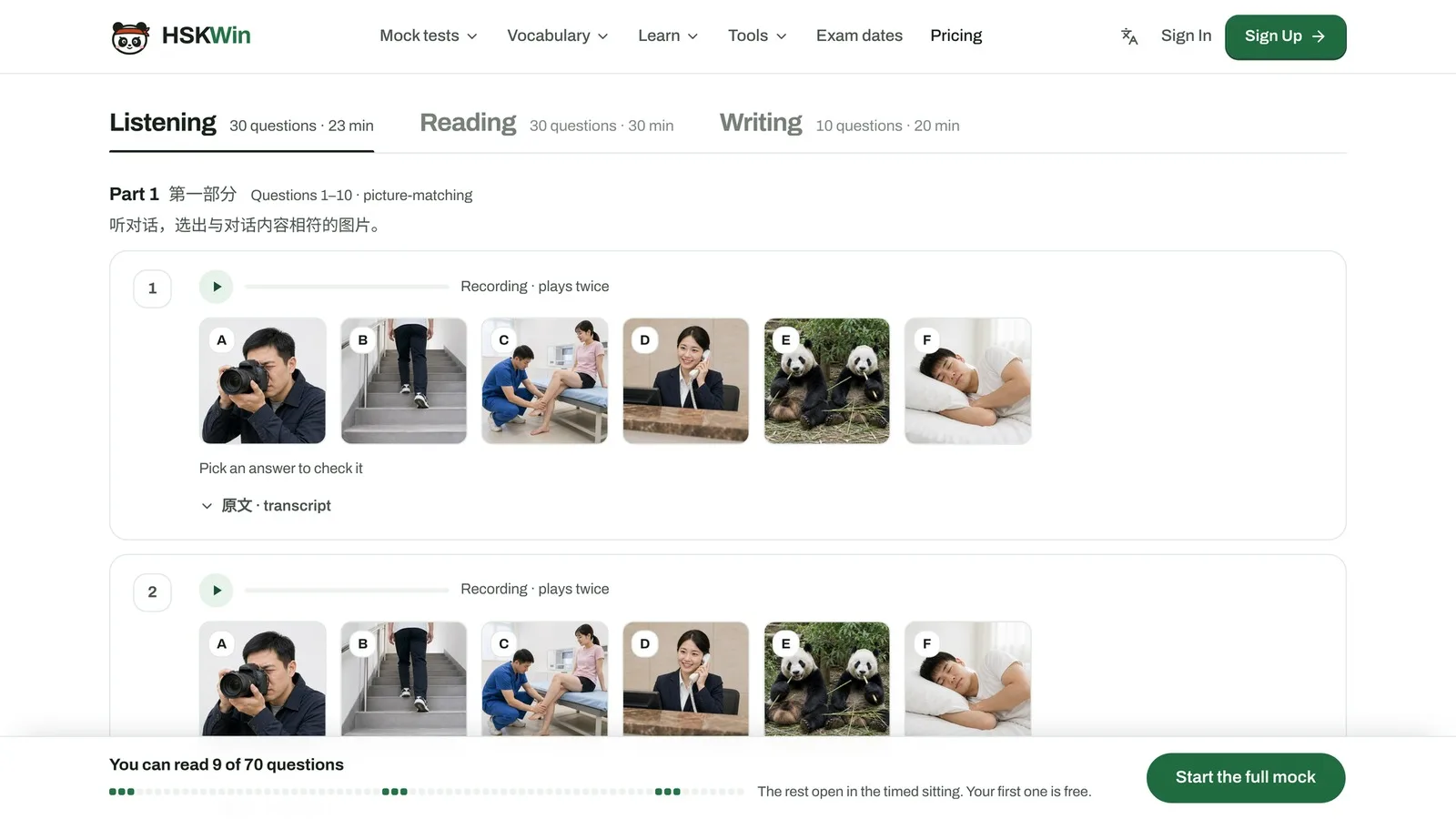Play the recording for question 1
Image resolution: width=1456 pixels, height=819 pixels.
coord(217,287)
